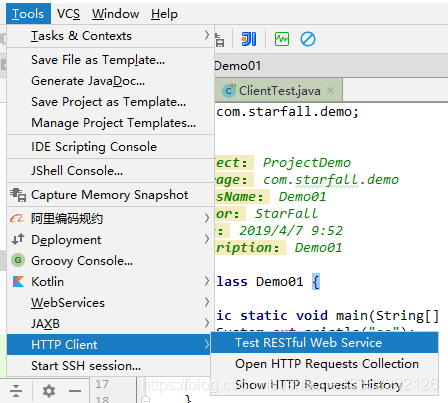Expand Tasks & Contexts submenu

[x=110, y=36]
